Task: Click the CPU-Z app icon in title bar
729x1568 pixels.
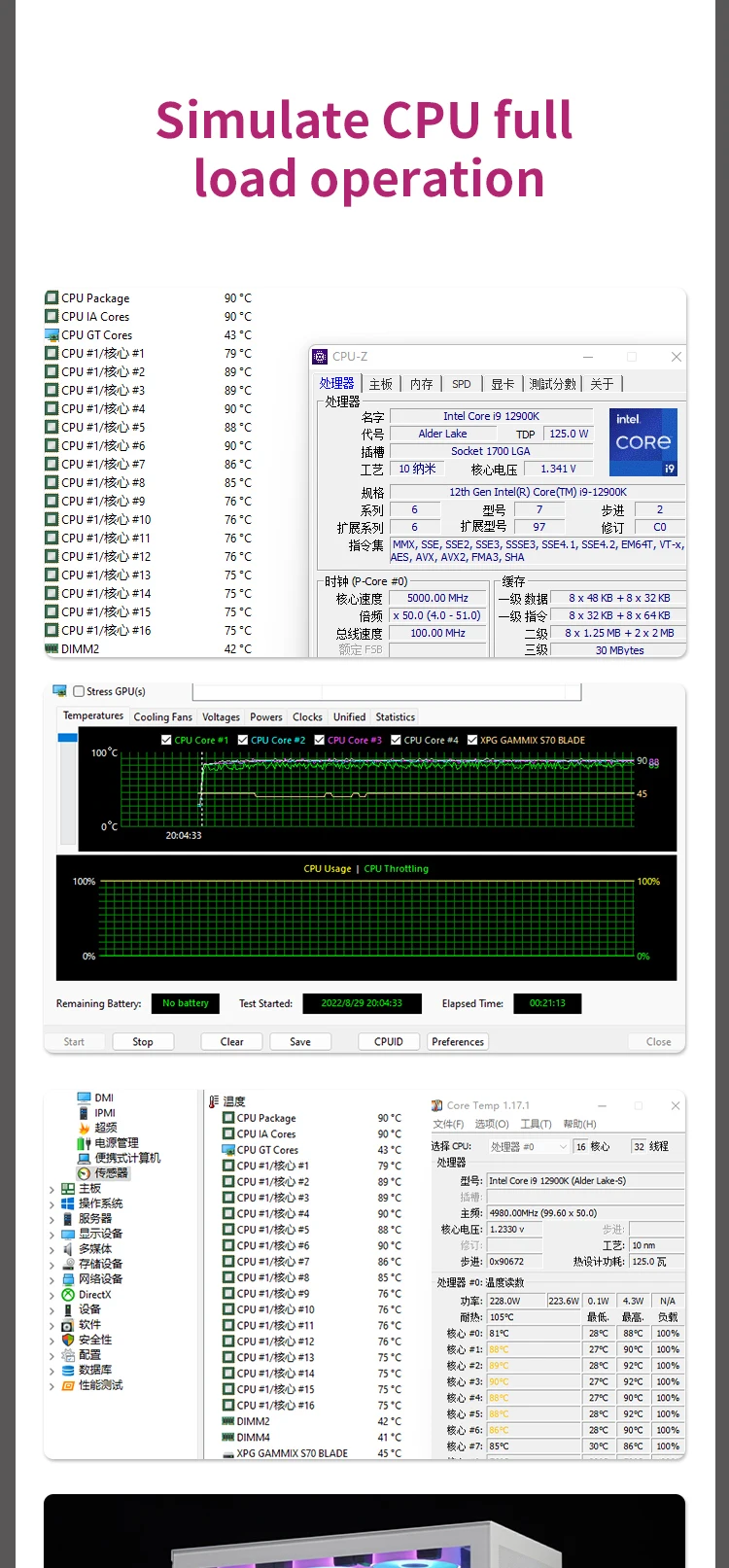Action: coord(320,357)
